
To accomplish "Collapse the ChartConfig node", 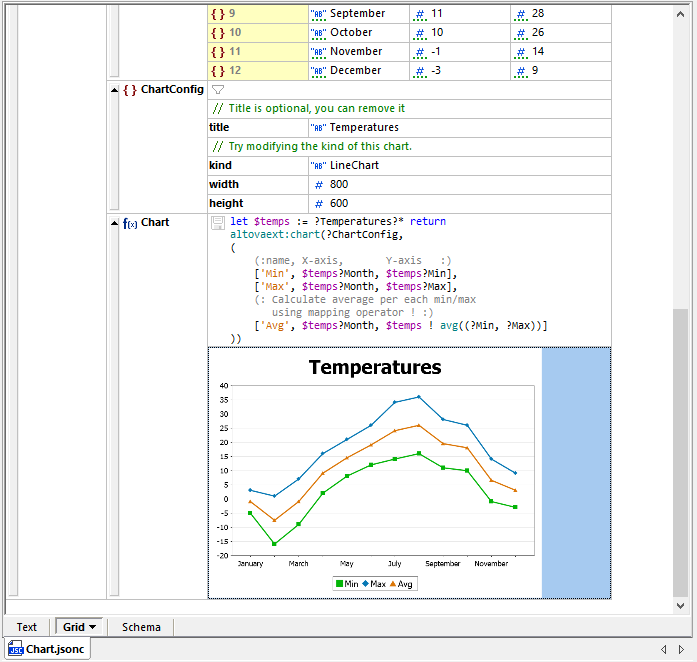I will click(x=113, y=90).
